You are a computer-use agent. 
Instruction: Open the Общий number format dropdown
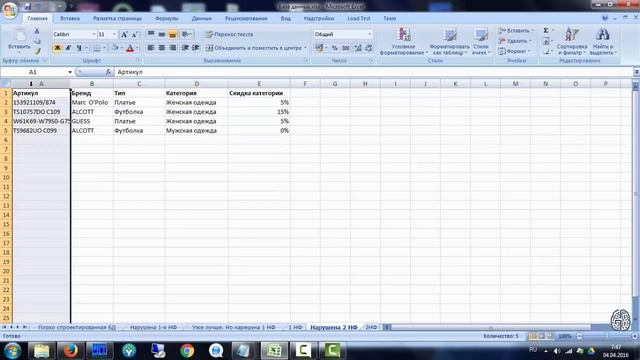coord(370,34)
